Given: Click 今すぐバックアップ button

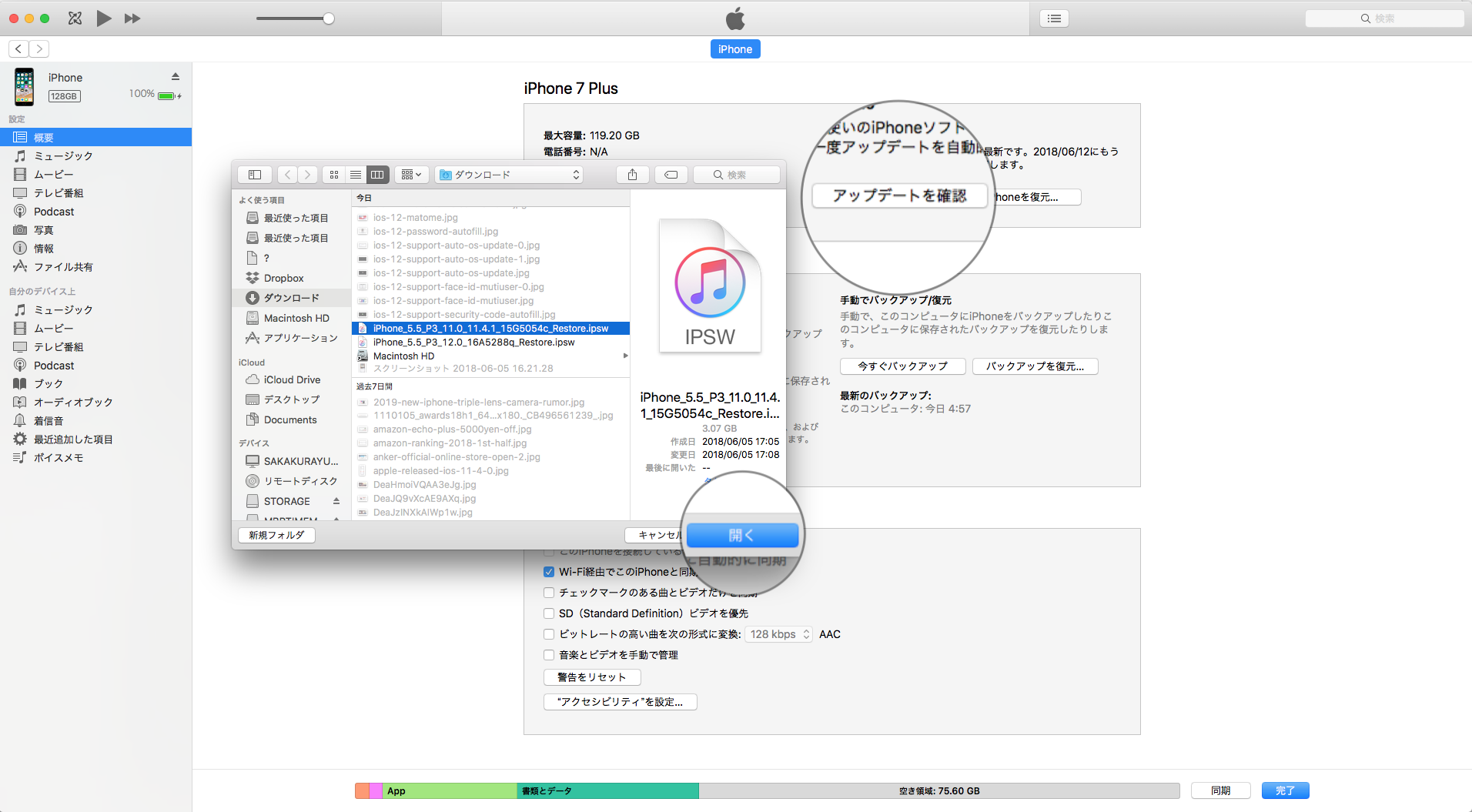Looking at the screenshot, I should [x=902, y=366].
